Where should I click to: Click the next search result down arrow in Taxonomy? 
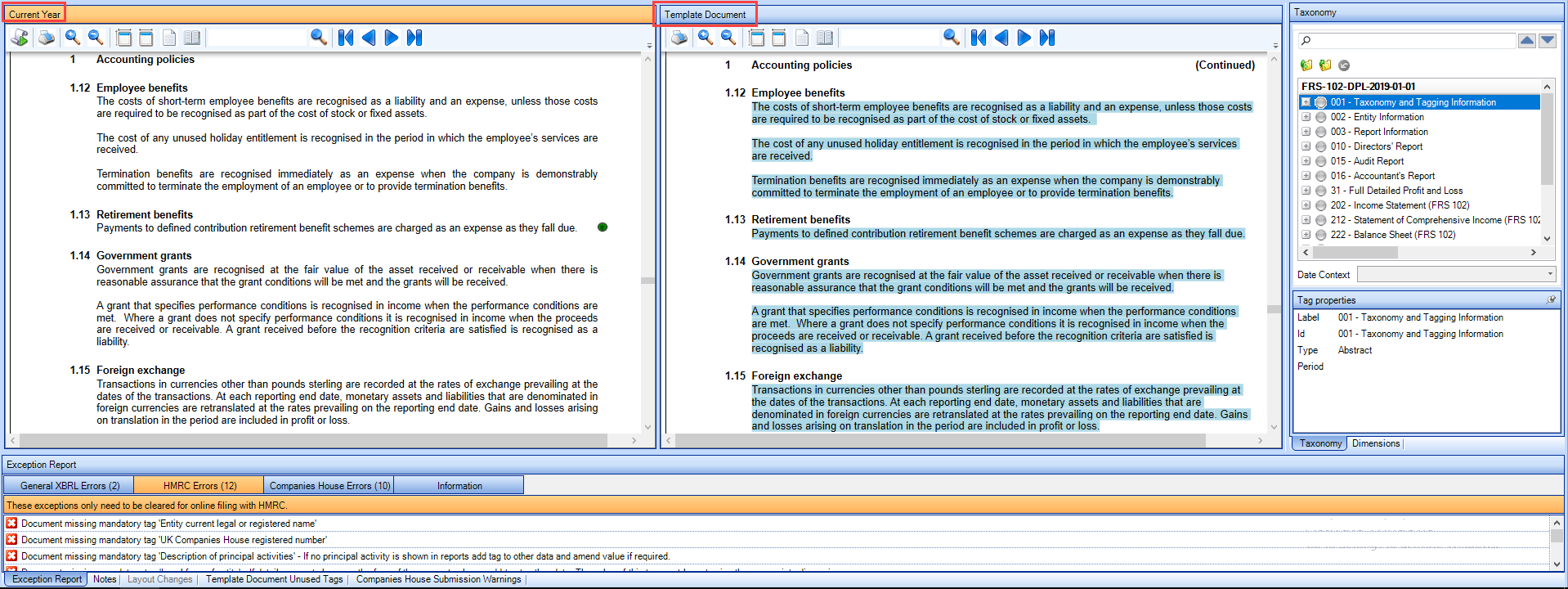pos(1548,41)
